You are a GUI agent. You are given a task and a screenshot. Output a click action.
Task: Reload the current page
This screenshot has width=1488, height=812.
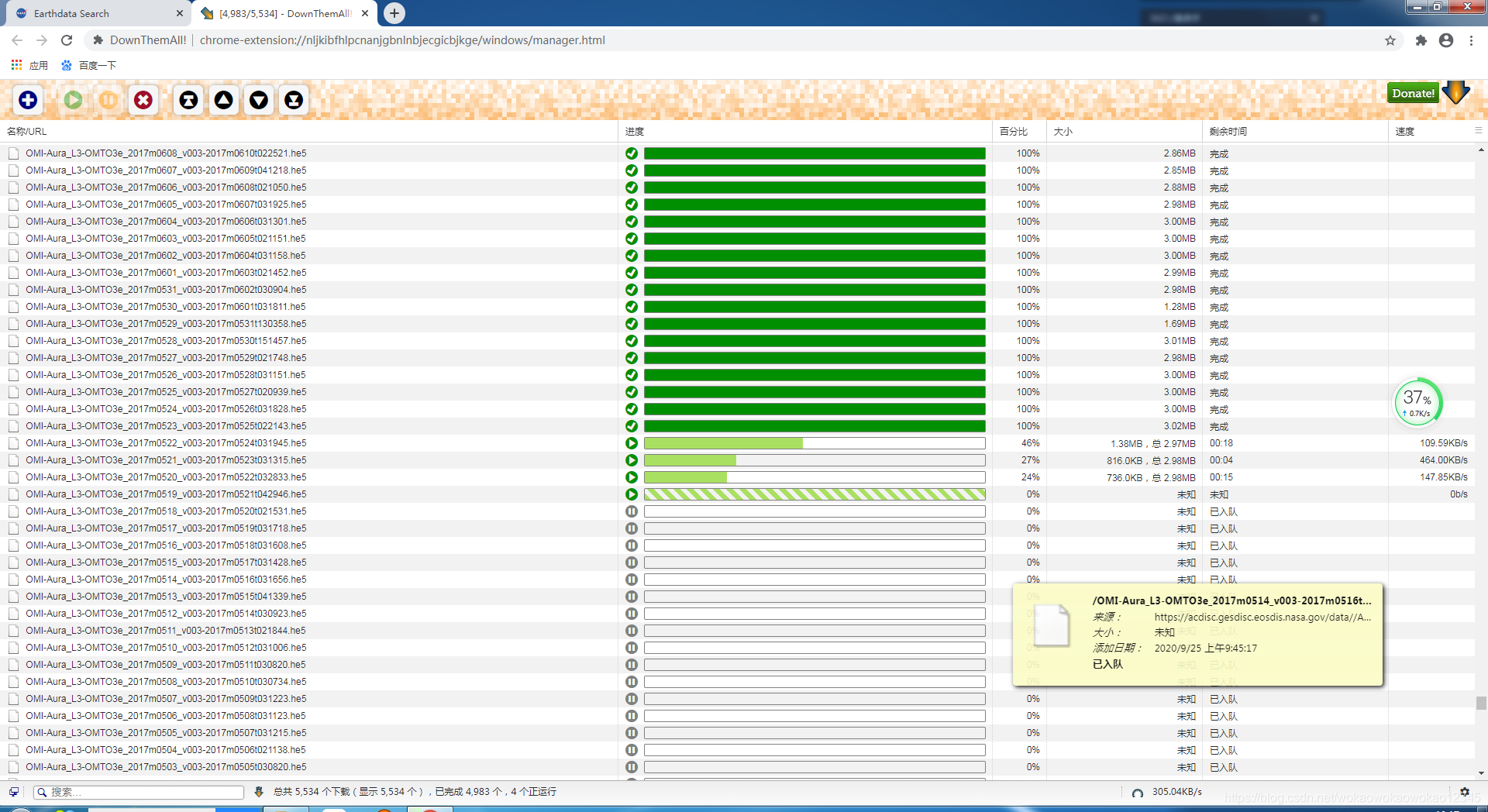[67, 40]
